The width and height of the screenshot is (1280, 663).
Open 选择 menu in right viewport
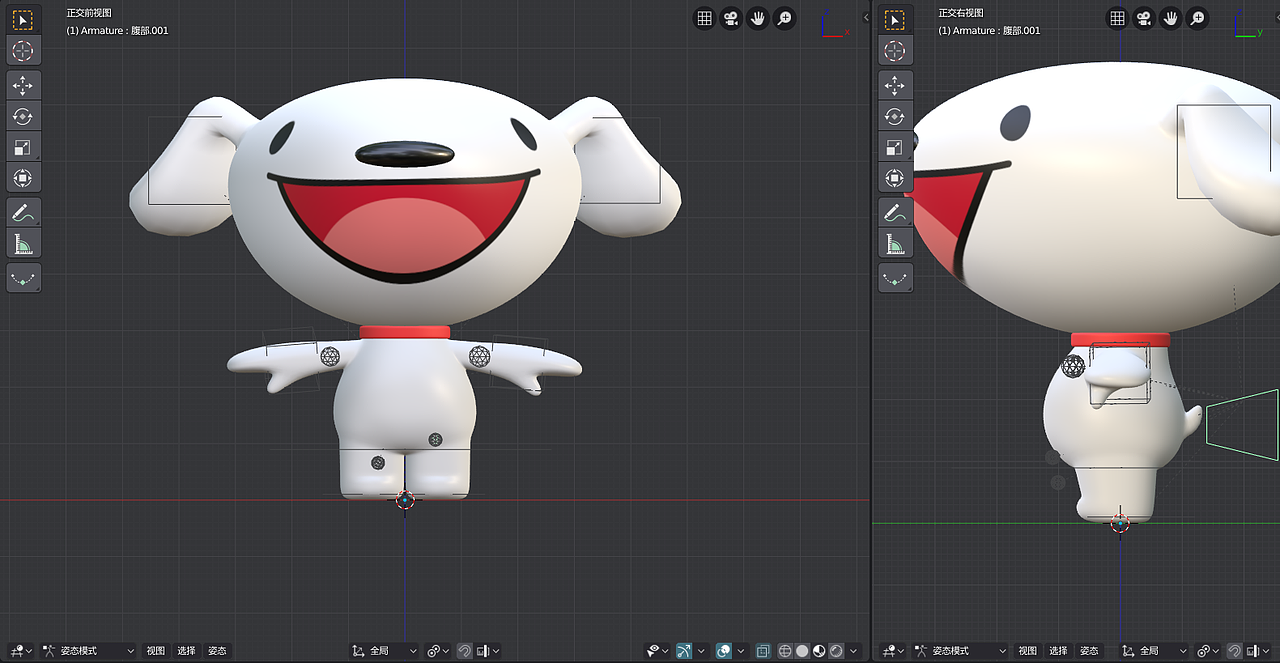click(x=1058, y=651)
